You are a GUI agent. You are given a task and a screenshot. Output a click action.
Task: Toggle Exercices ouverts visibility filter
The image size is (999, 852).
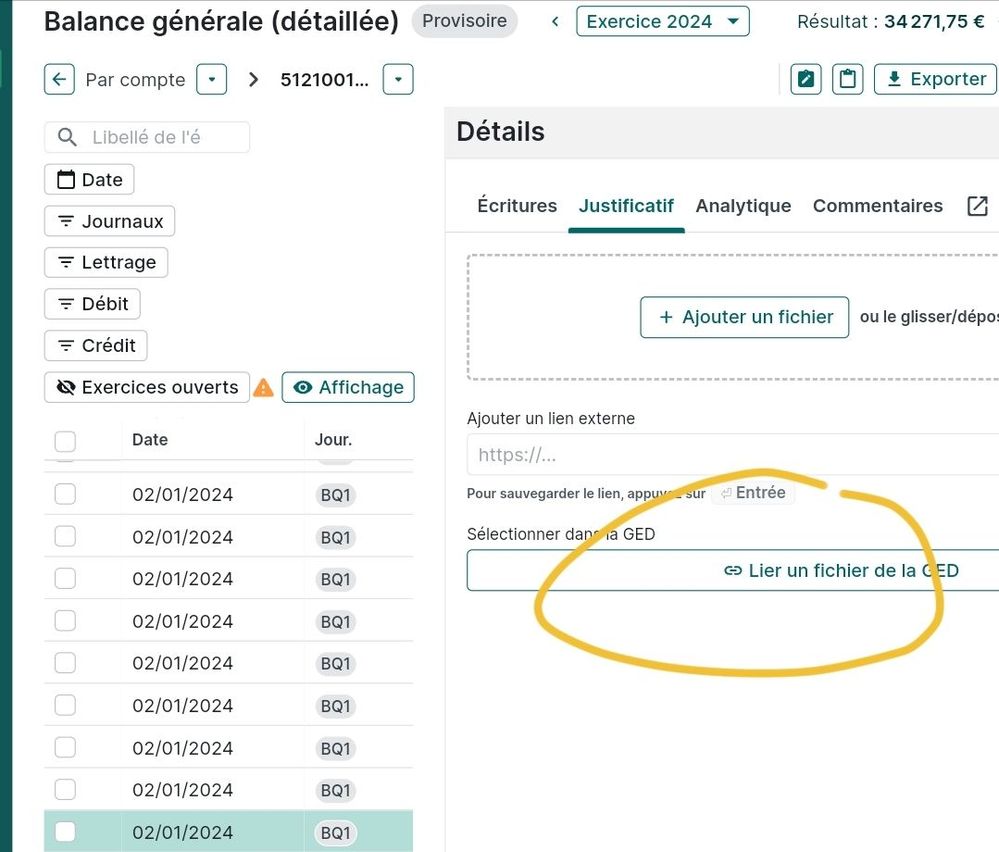tap(146, 388)
